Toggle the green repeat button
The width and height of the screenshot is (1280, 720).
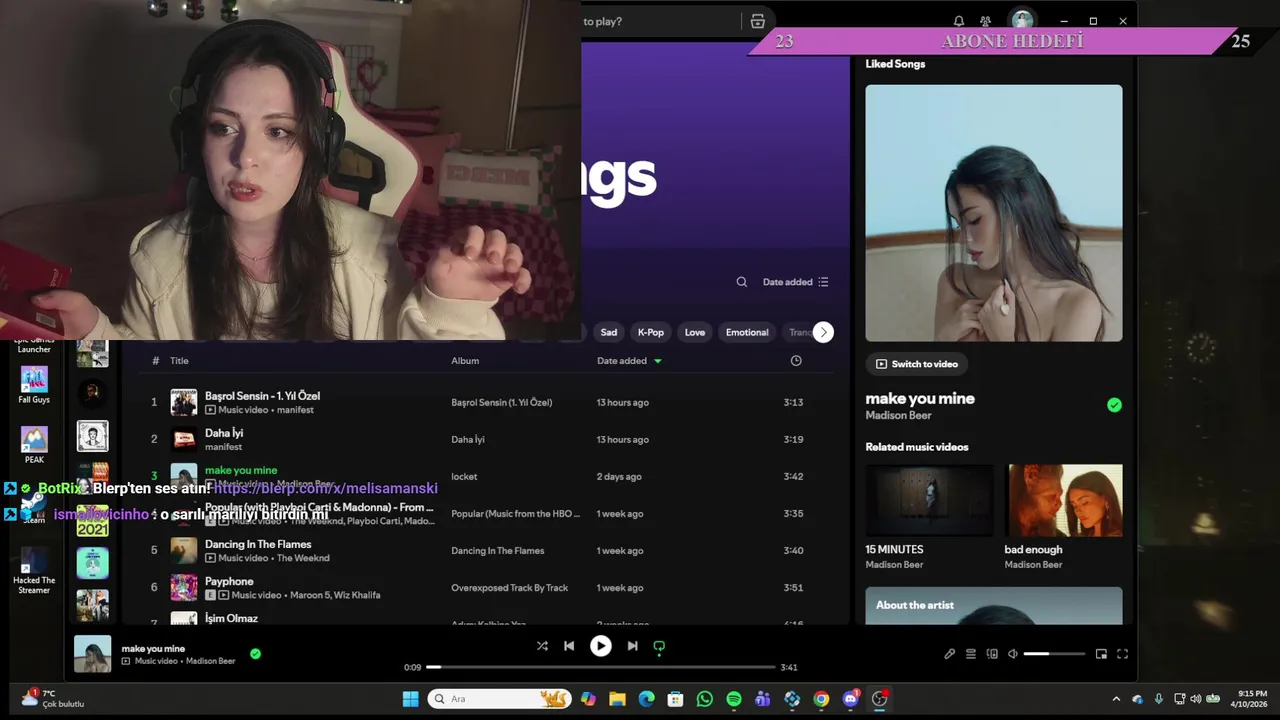coord(659,646)
